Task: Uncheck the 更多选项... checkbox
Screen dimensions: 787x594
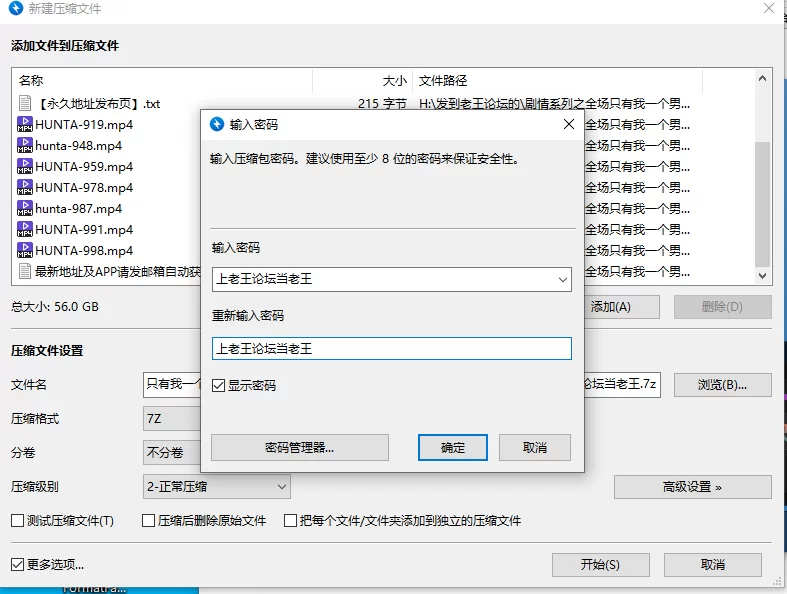Action: click(x=18, y=564)
